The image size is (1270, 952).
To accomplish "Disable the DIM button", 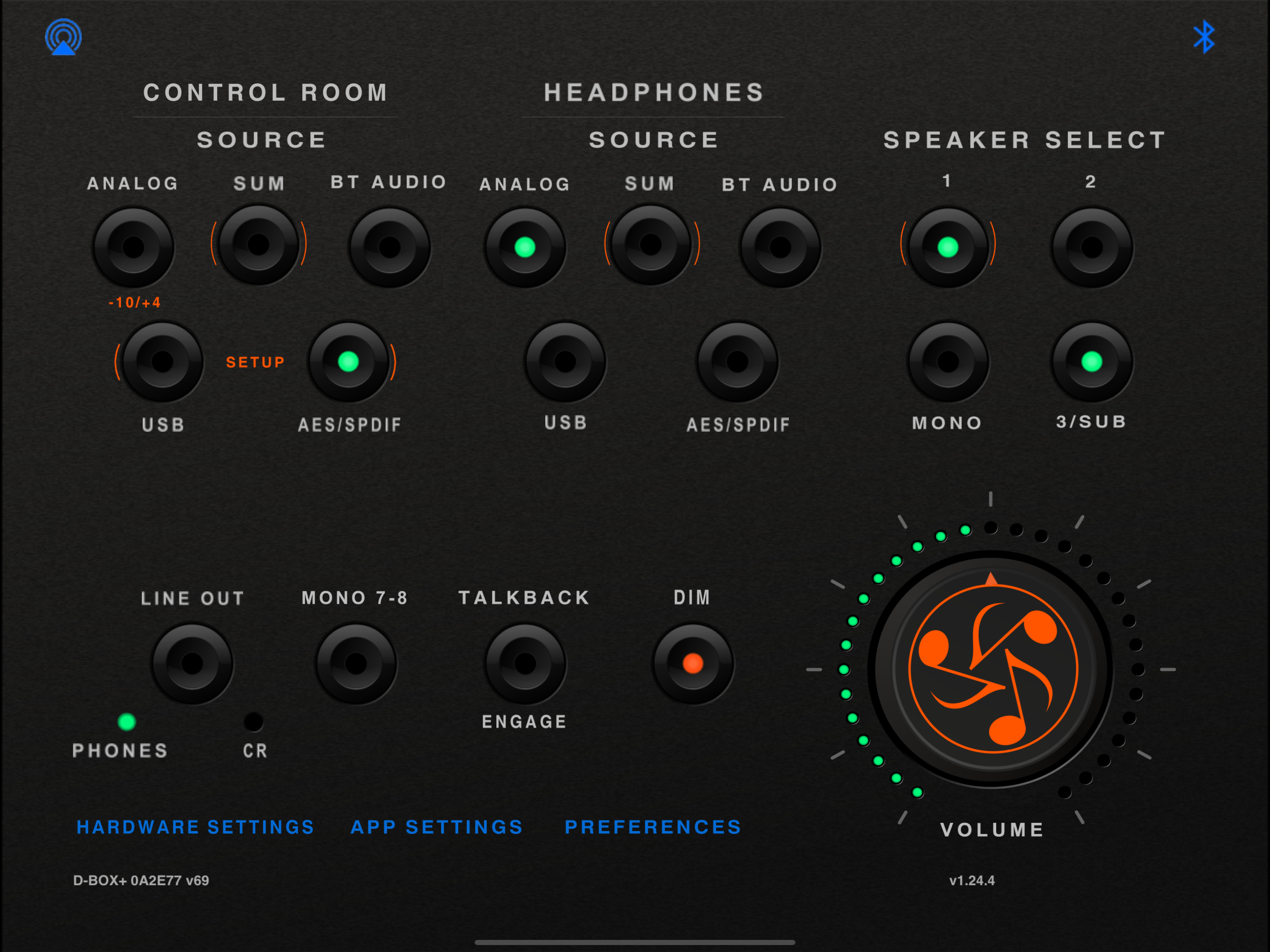I will (694, 664).
